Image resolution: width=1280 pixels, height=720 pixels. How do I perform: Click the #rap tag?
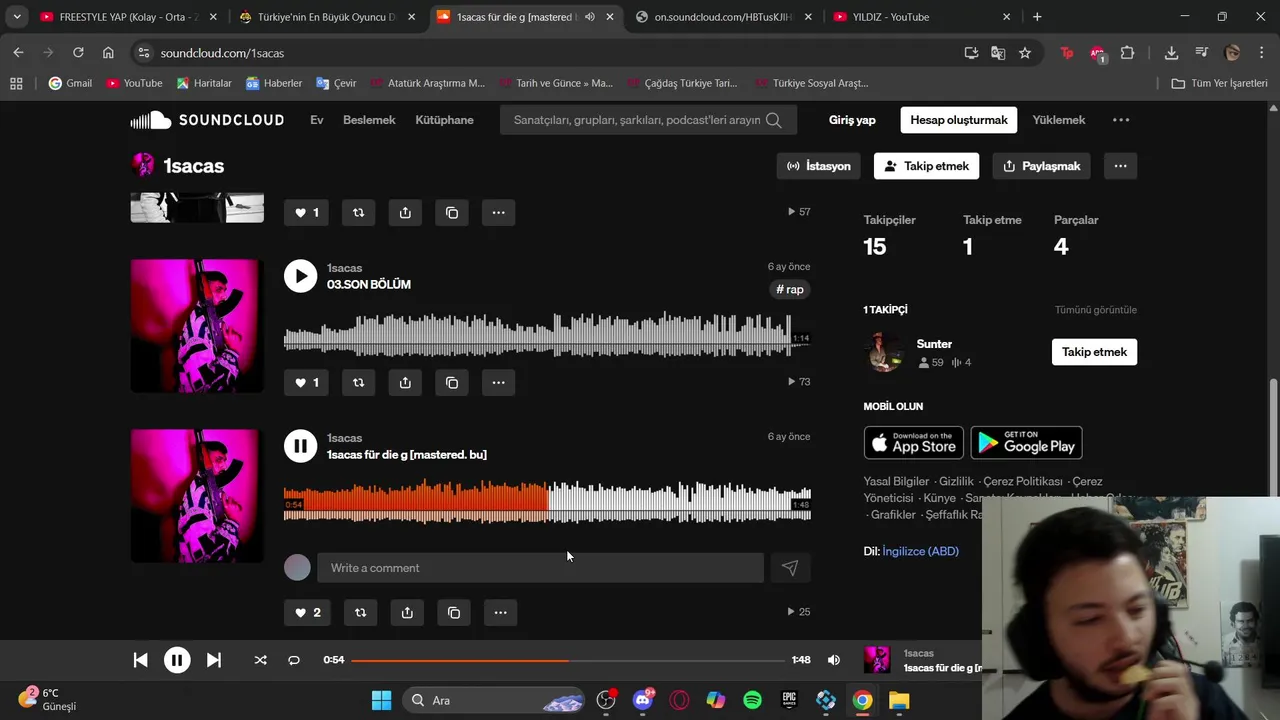(x=790, y=289)
